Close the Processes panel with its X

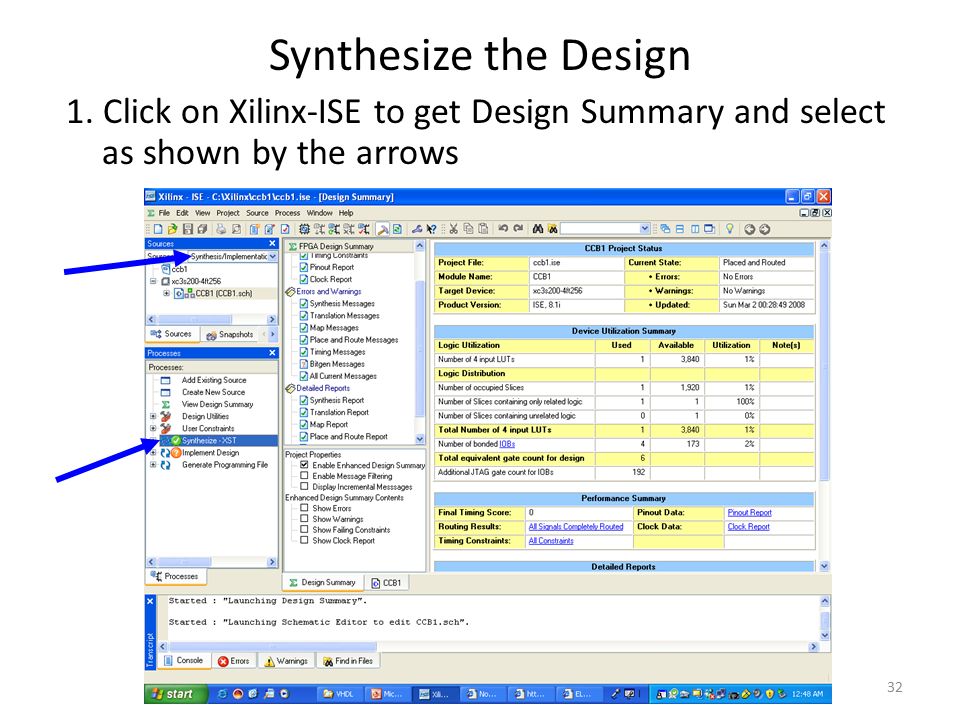(272, 353)
